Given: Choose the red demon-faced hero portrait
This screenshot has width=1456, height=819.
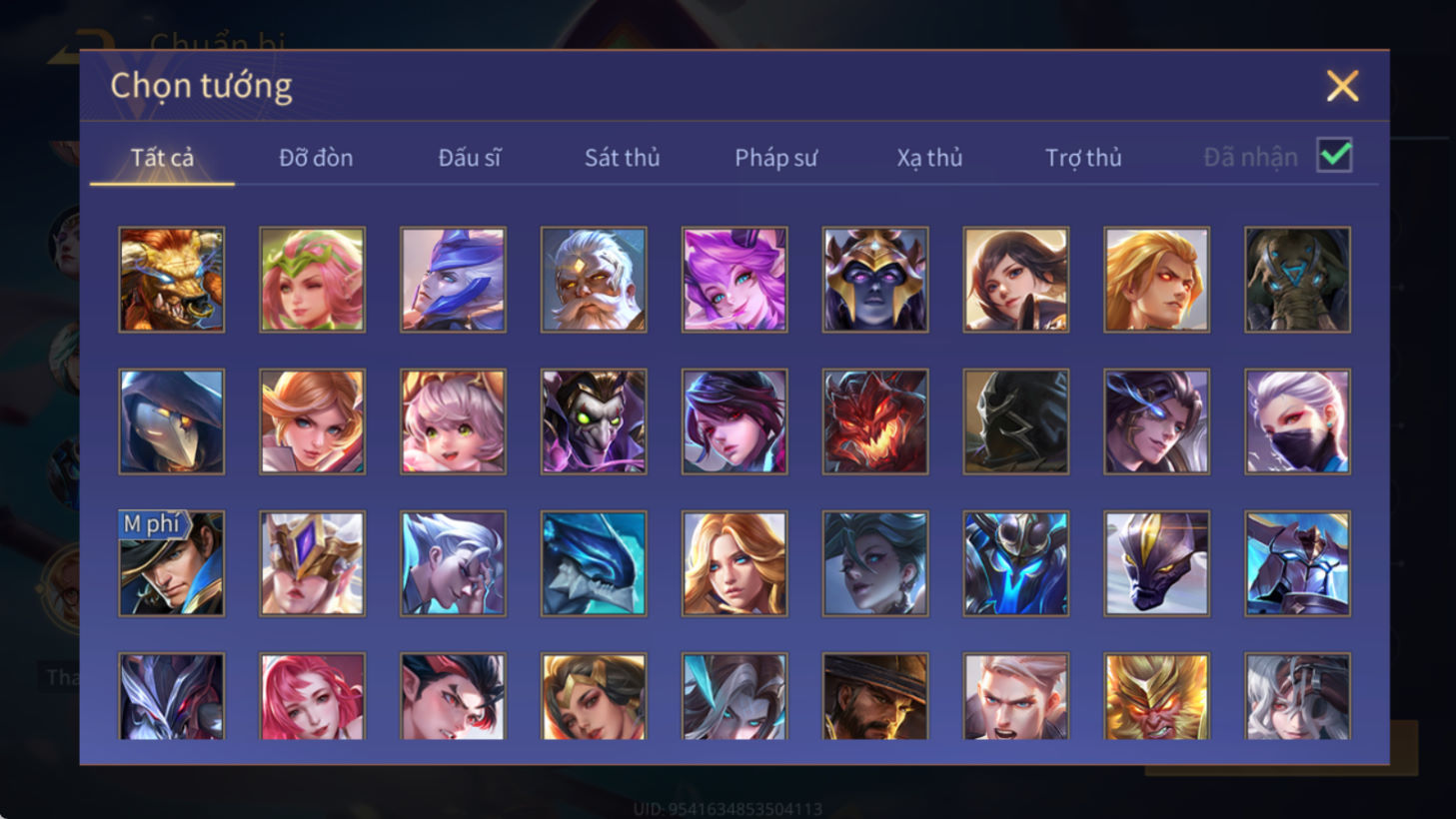Looking at the screenshot, I should tap(875, 421).
